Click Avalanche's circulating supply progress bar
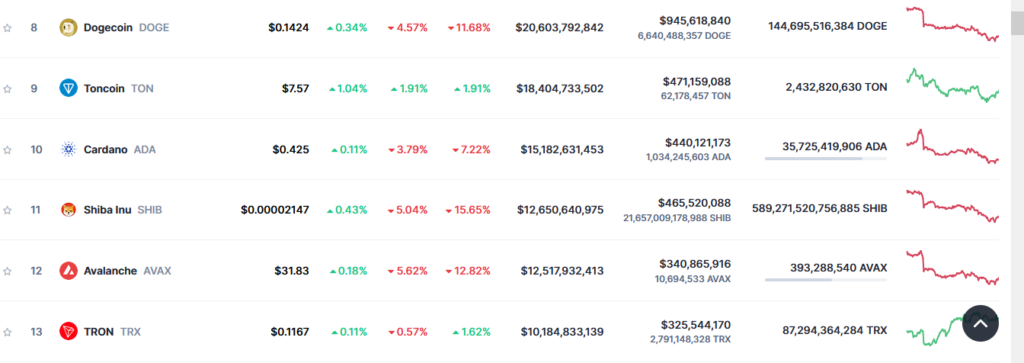This screenshot has width=1024, height=363. tap(825, 280)
